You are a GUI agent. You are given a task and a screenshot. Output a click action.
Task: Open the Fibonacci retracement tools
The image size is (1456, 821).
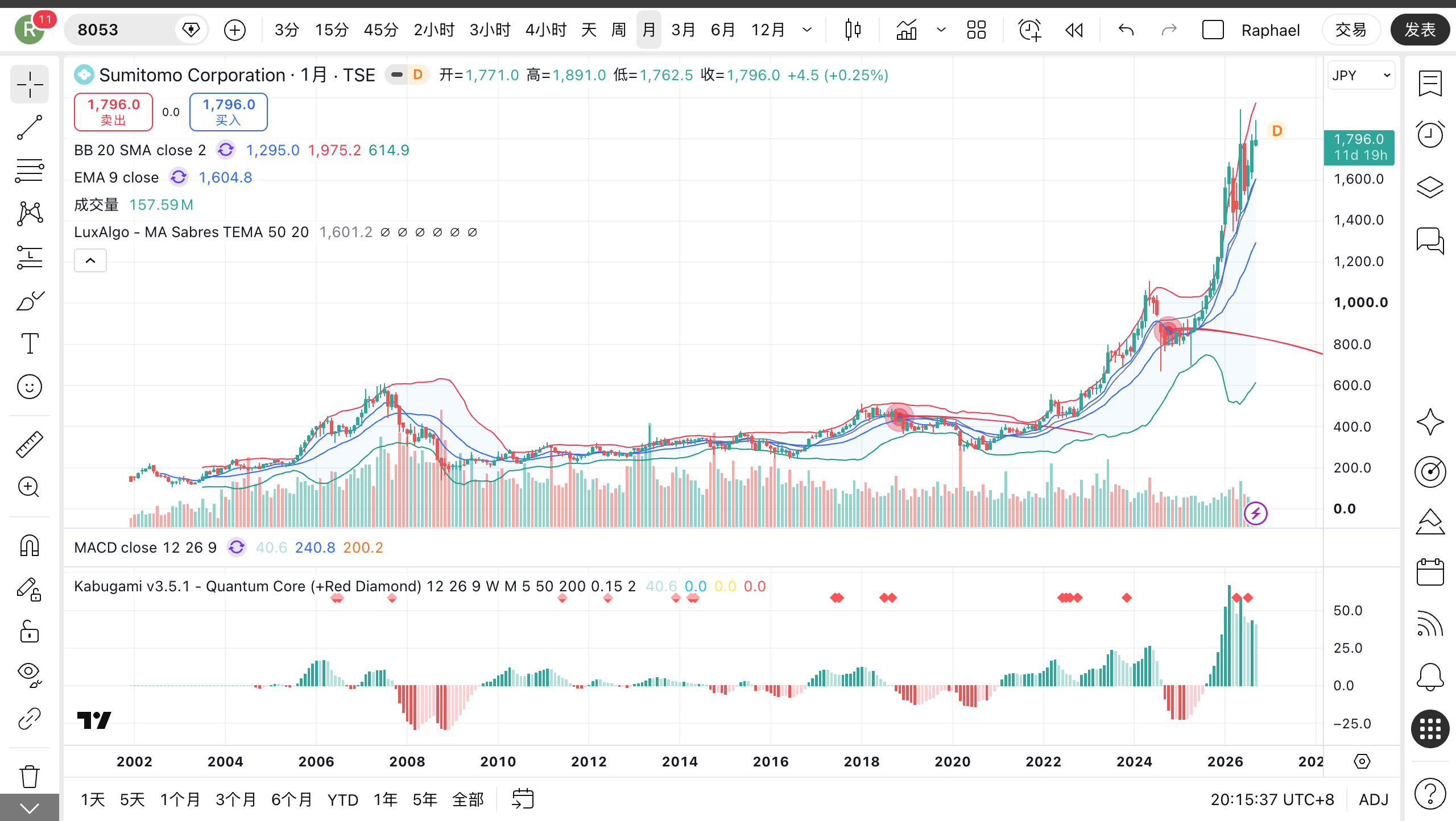point(30,171)
